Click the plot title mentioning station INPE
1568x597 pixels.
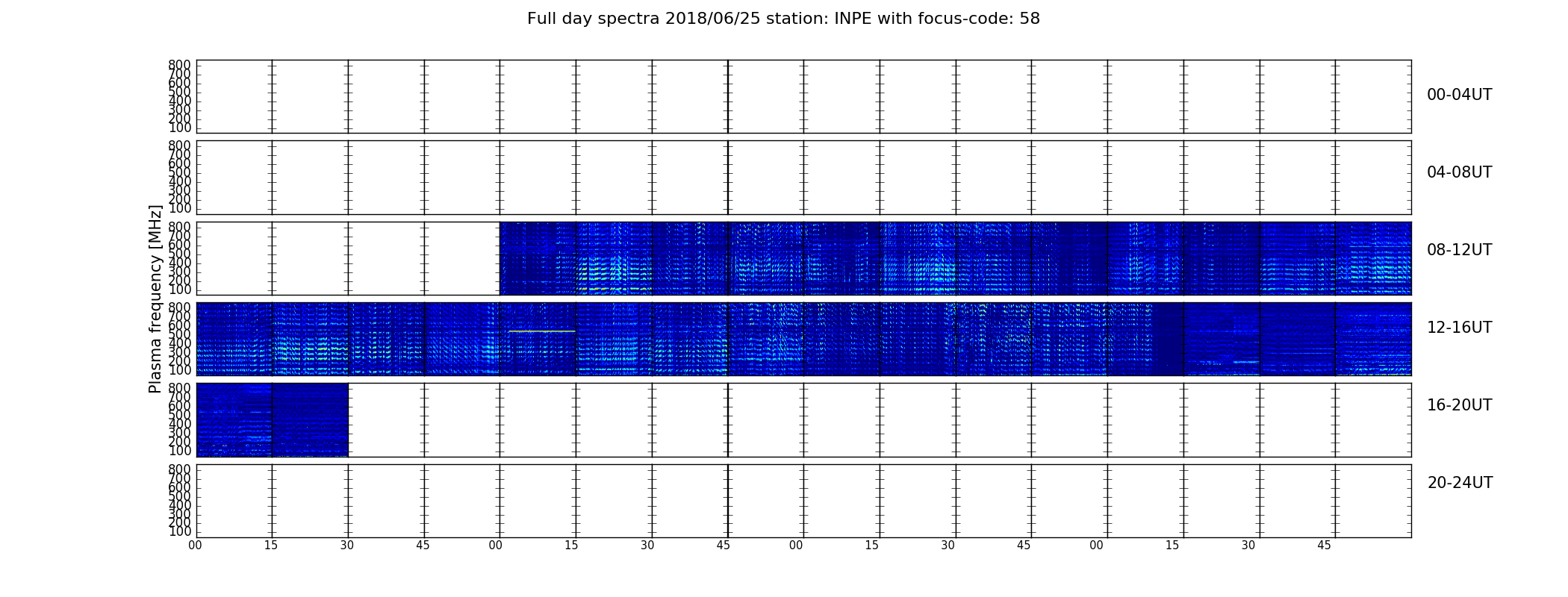783,19
